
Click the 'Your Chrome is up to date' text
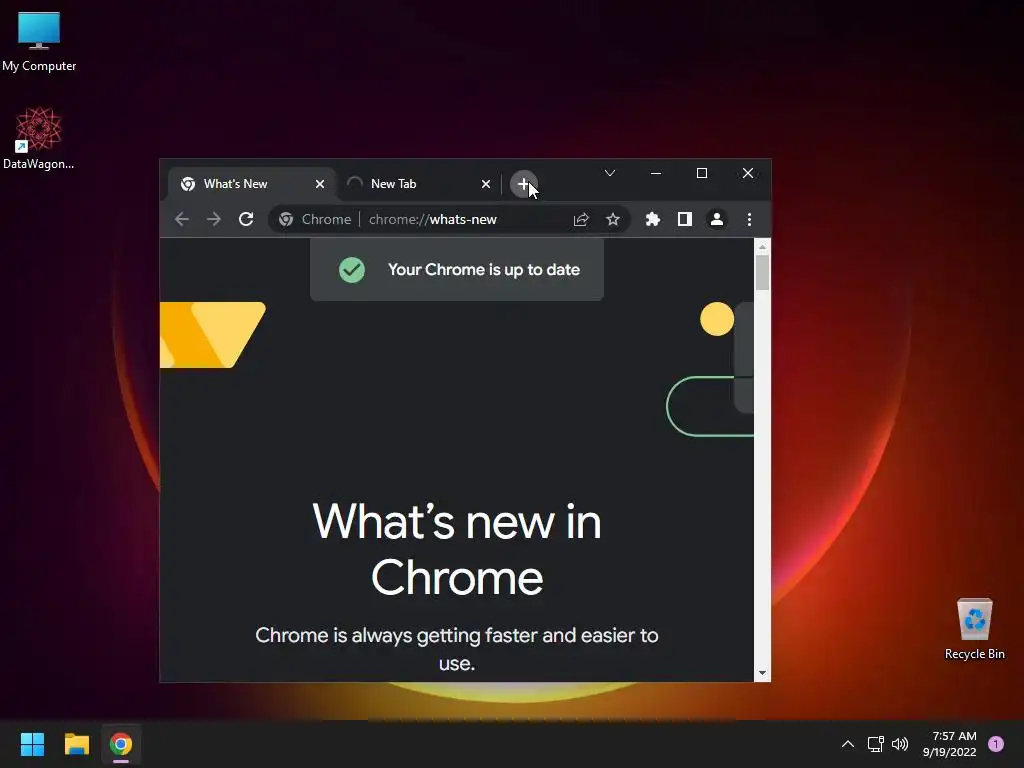click(484, 270)
